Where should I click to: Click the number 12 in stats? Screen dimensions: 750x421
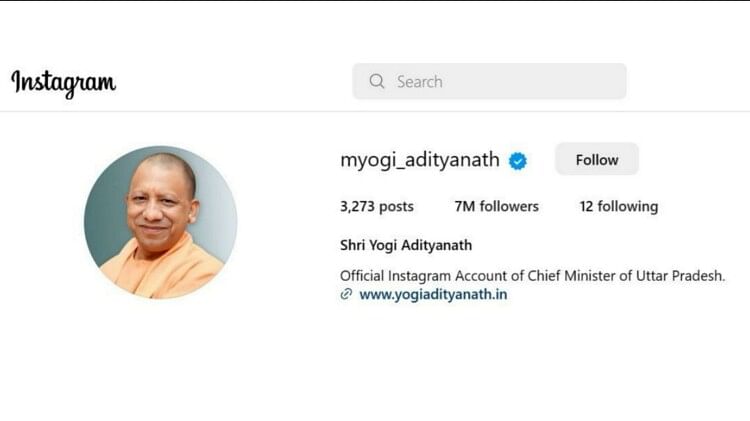(x=586, y=206)
